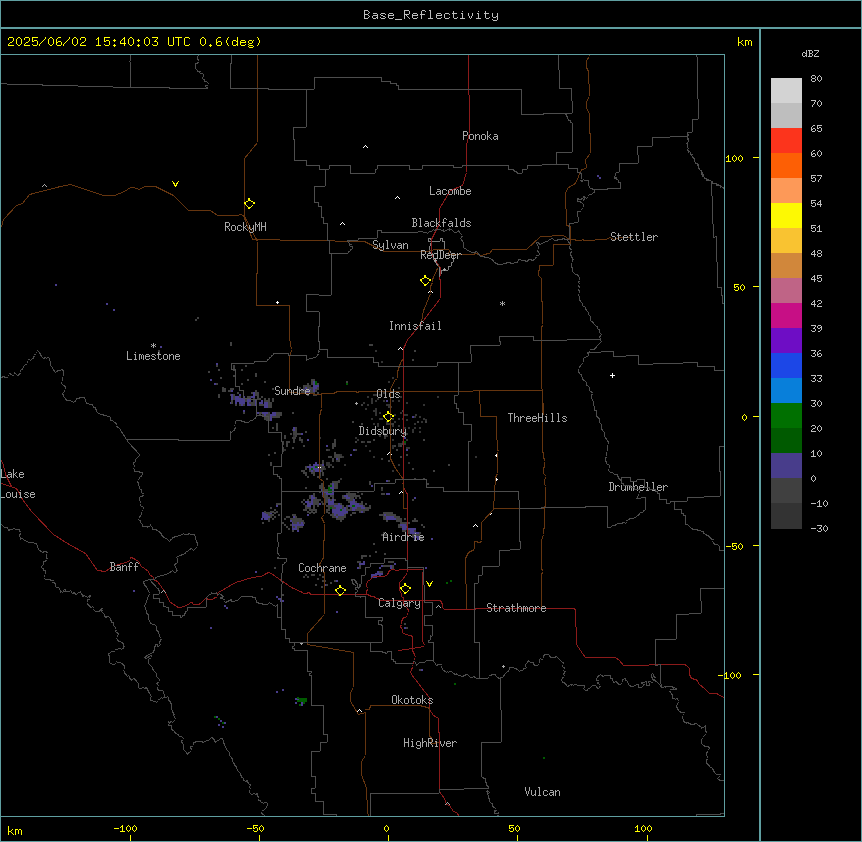The width and height of the screenshot is (862, 842).
Task: Click the Banff label
Action: 124,567
